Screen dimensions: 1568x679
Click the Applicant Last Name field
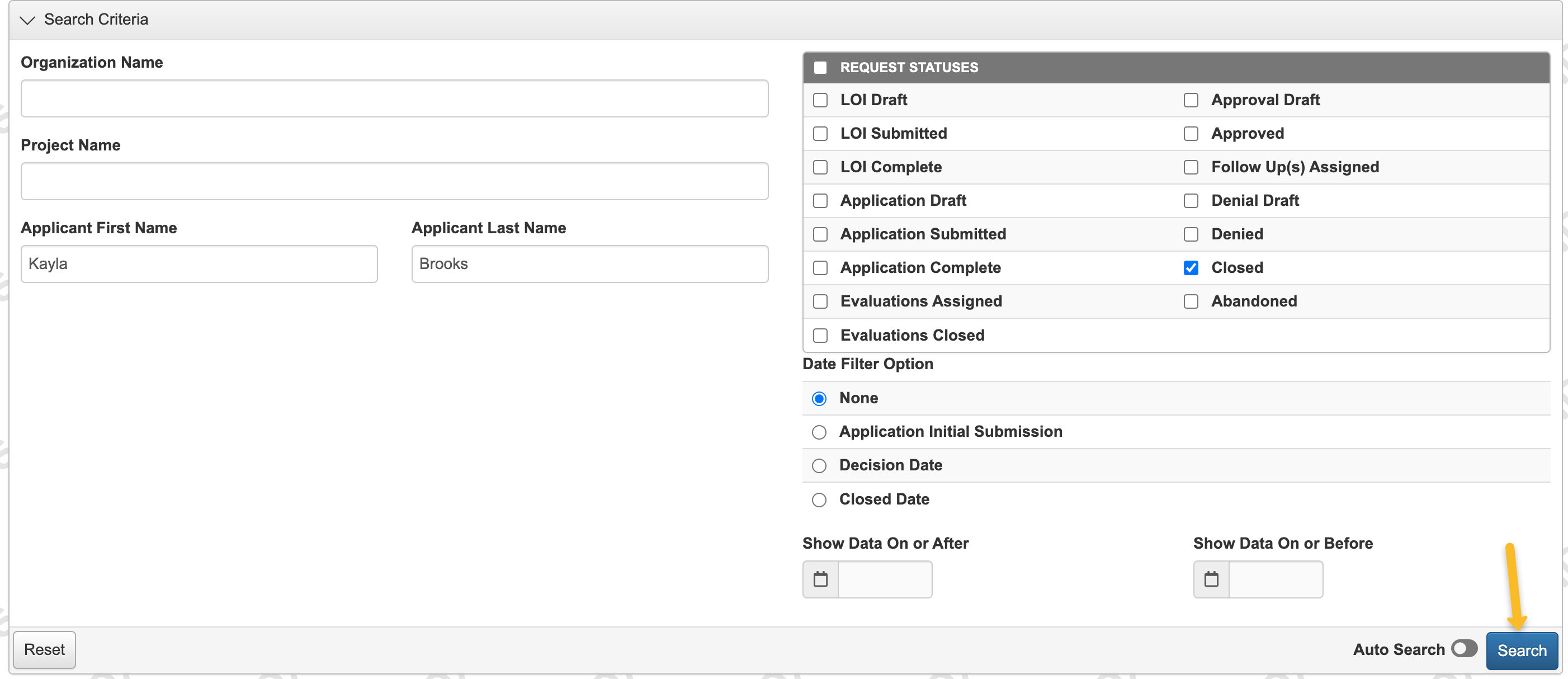590,265
